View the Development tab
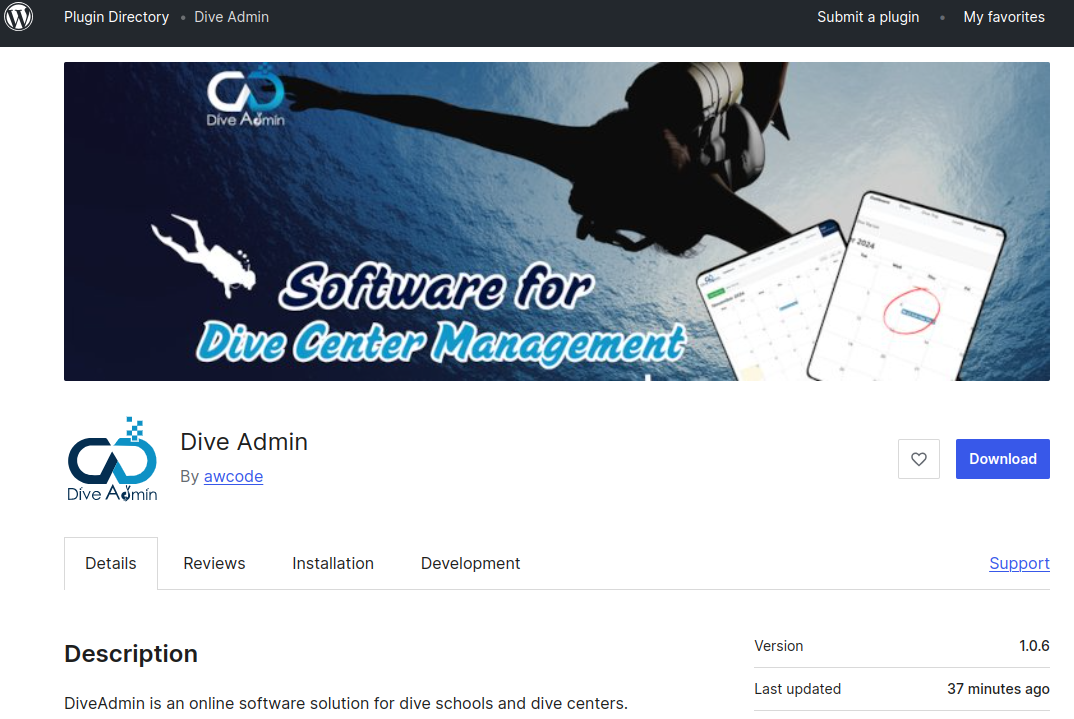This screenshot has height=719, width=1074. coord(470,563)
